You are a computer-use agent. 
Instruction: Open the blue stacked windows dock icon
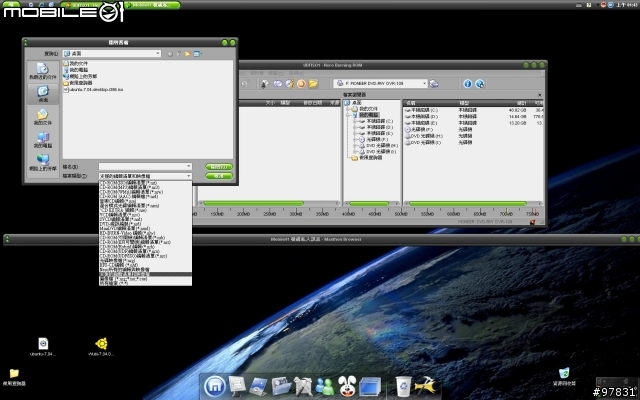(x=370, y=386)
